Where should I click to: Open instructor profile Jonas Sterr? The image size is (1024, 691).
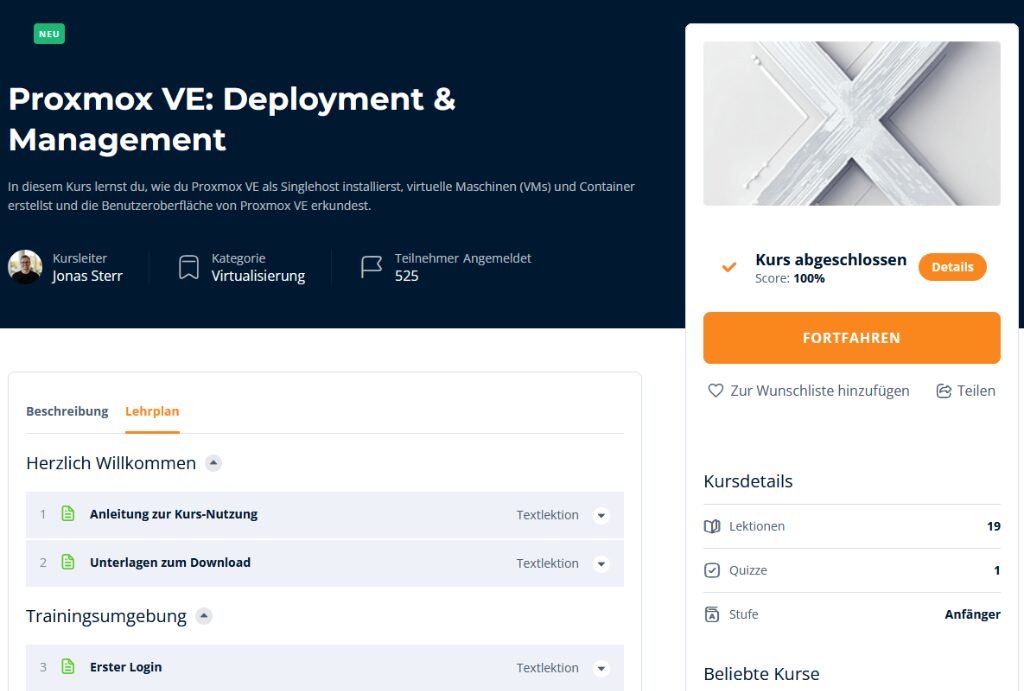(88, 276)
